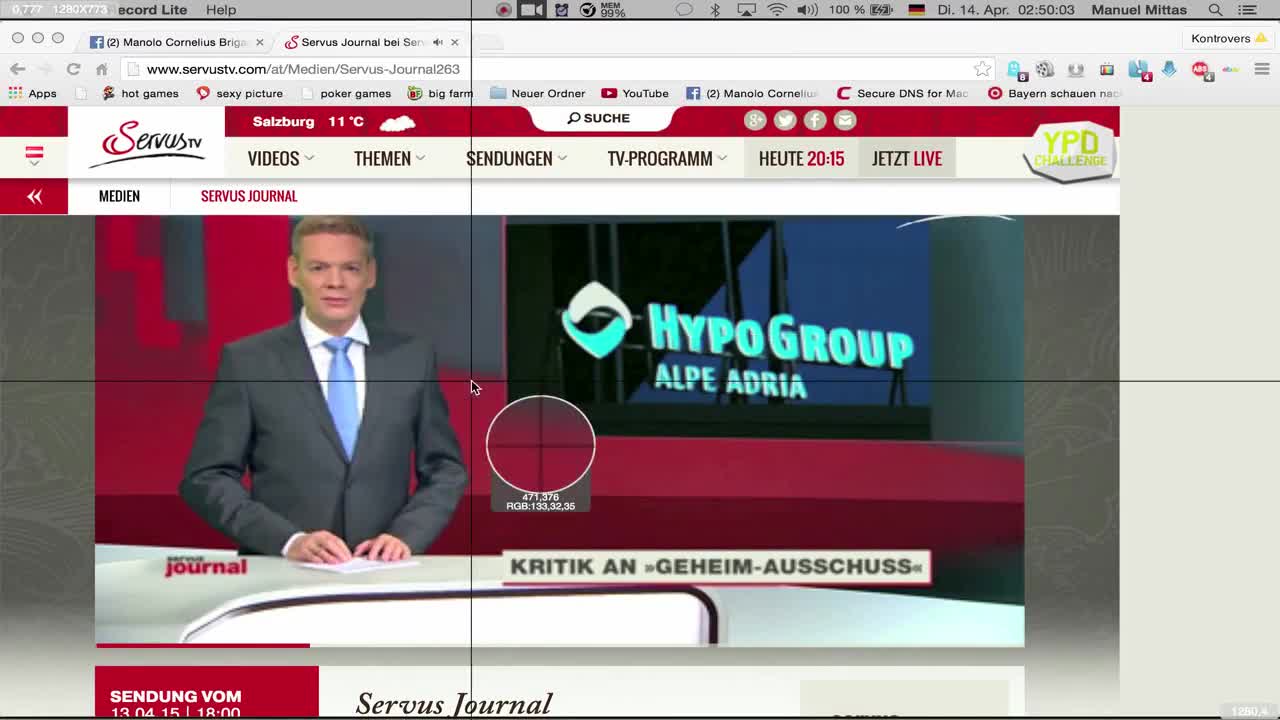Expand the TV-PROGRAMM dropdown menu
Image resolution: width=1280 pixels, height=720 pixels.
[x=667, y=158]
